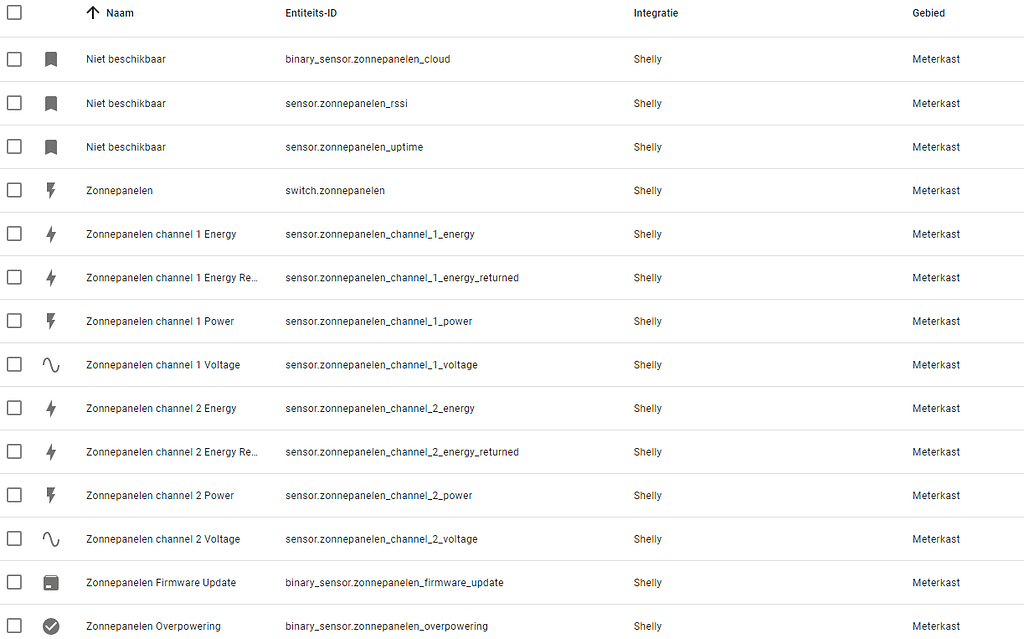Click the checkmark icon beside Zonnepanelen Overpowering
This screenshot has width=1024, height=639.
tap(51, 626)
